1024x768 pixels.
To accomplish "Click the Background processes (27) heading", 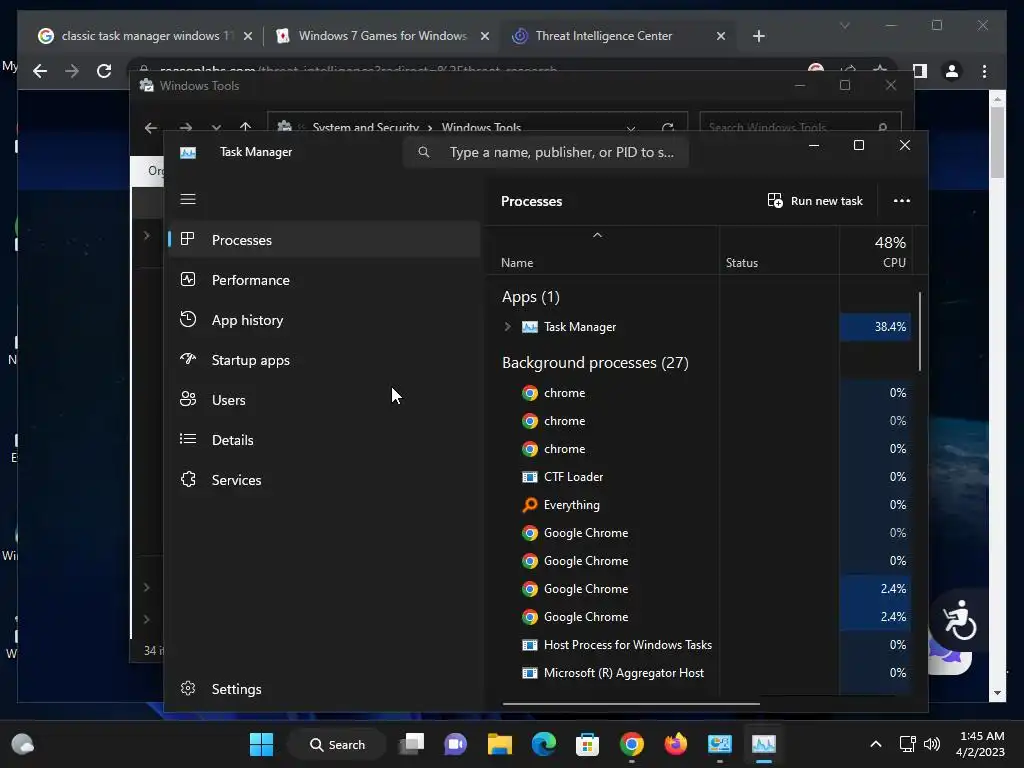I will pos(595,362).
